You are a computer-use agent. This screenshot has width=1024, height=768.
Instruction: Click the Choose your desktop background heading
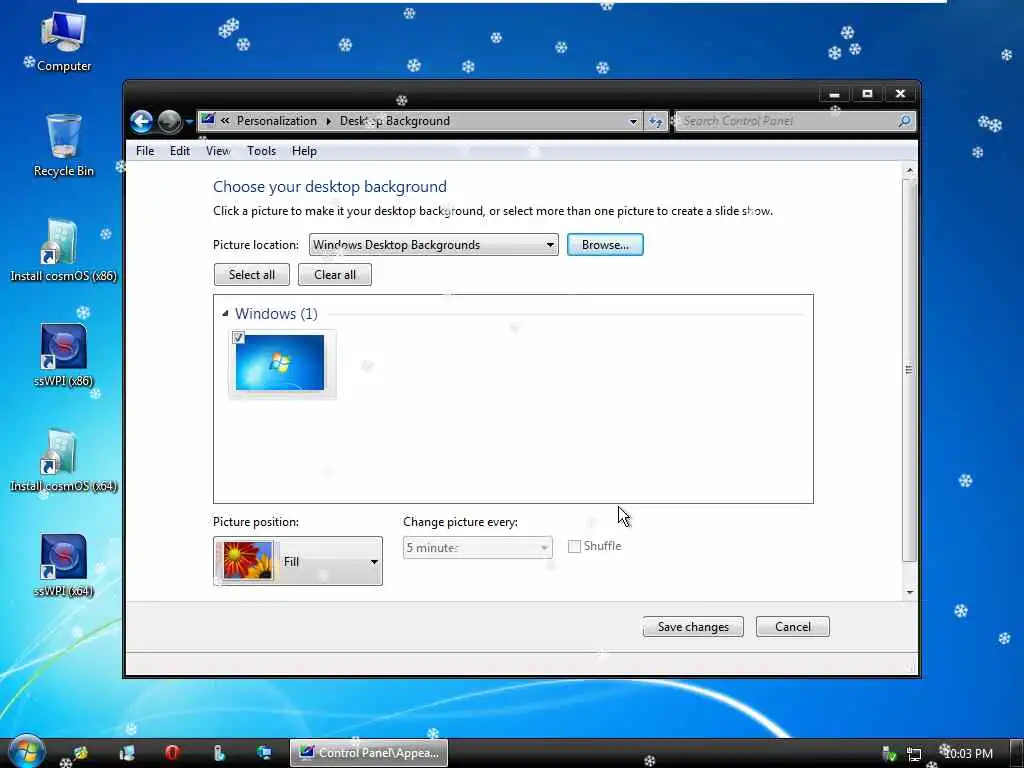pyautogui.click(x=330, y=187)
